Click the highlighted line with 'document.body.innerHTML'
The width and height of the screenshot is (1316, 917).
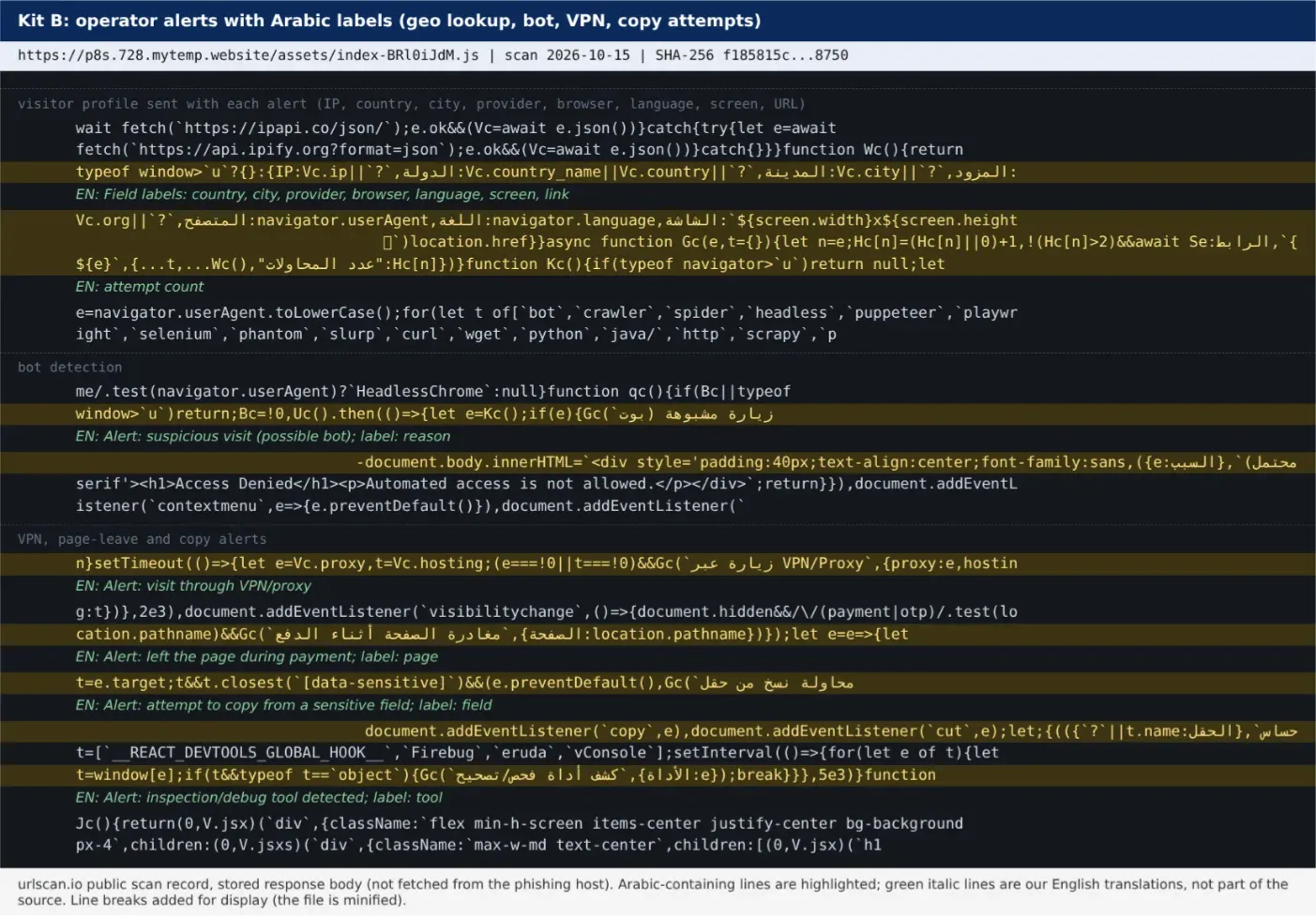tap(658, 462)
